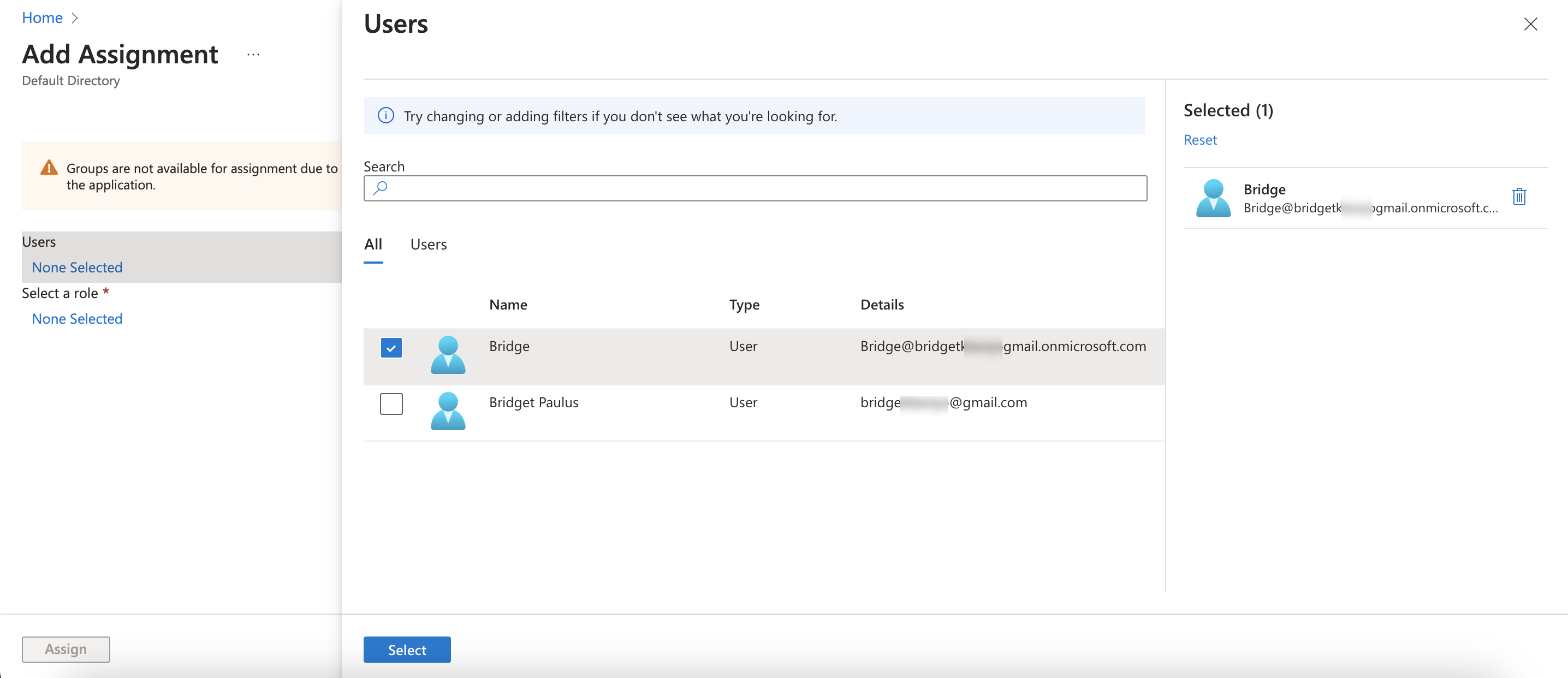1568x678 pixels.
Task: Click the None Selected under Select a role
Action: (x=77, y=318)
